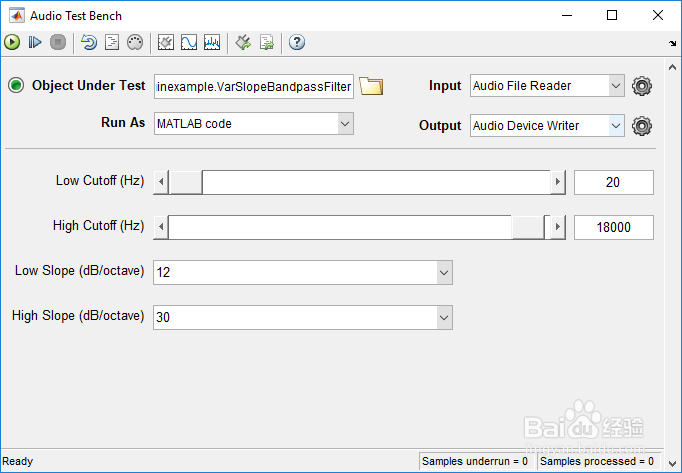Open the spectrum analyzer toolbar icon
Viewport: 682px width, 473px height.
pos(212,42)
